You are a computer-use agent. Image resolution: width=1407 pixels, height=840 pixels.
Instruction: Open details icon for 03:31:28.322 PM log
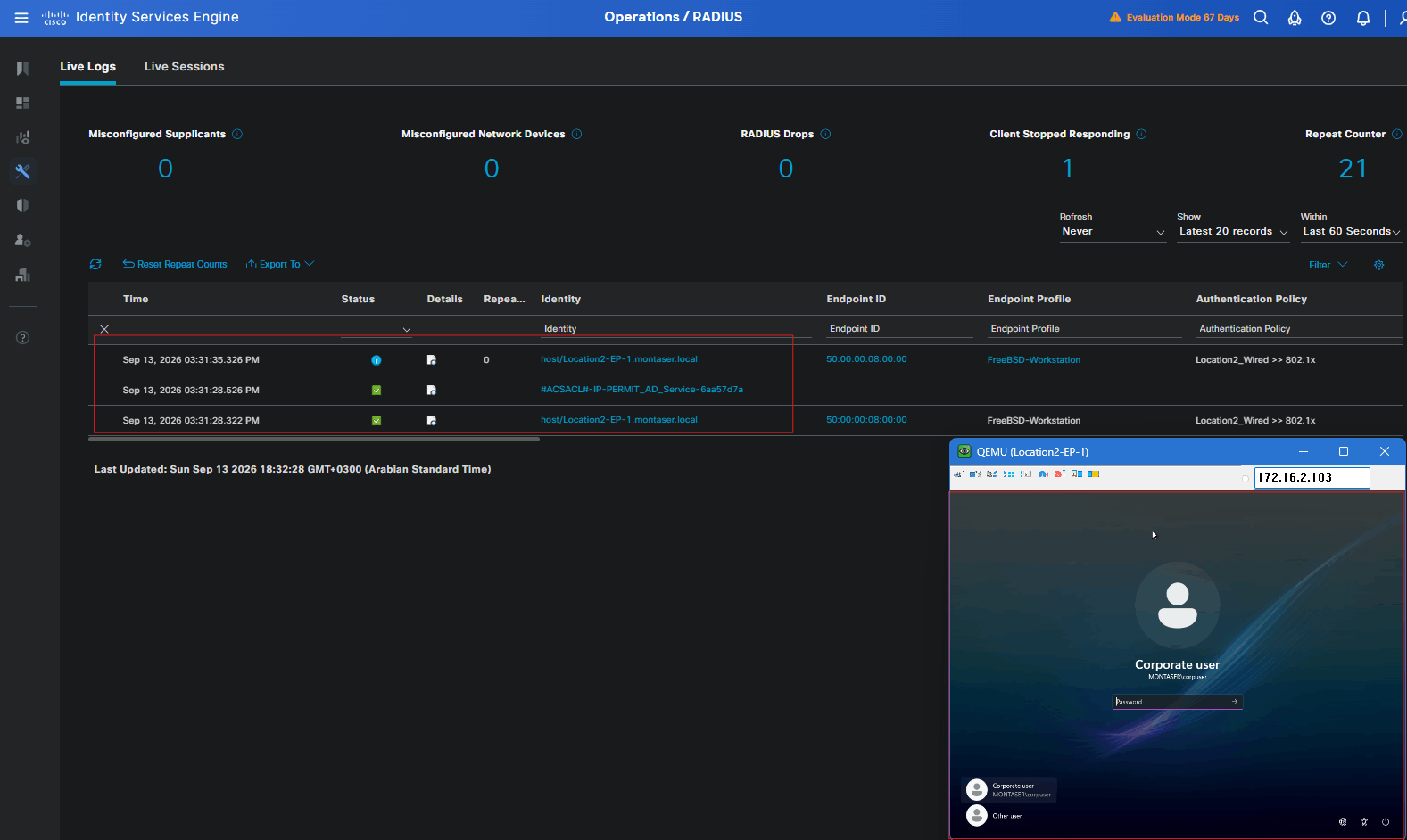pyautogui.click(x=432, y=421)
